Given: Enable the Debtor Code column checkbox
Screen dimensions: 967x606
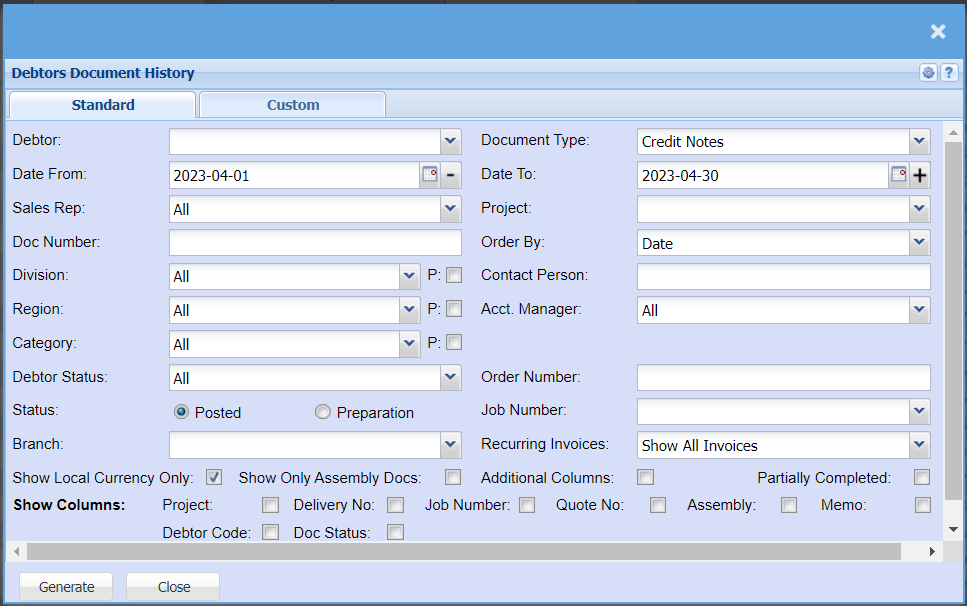Looking at the screenshot, I should click(x=270, y=532).
